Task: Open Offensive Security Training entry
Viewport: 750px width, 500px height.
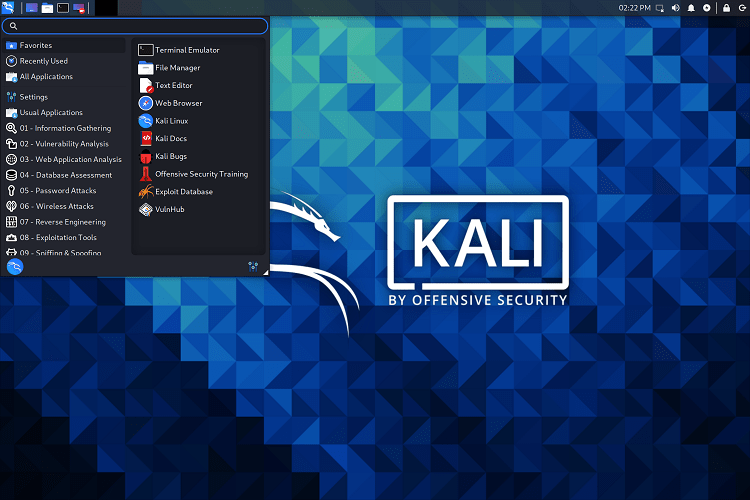Action: [199, 174]
